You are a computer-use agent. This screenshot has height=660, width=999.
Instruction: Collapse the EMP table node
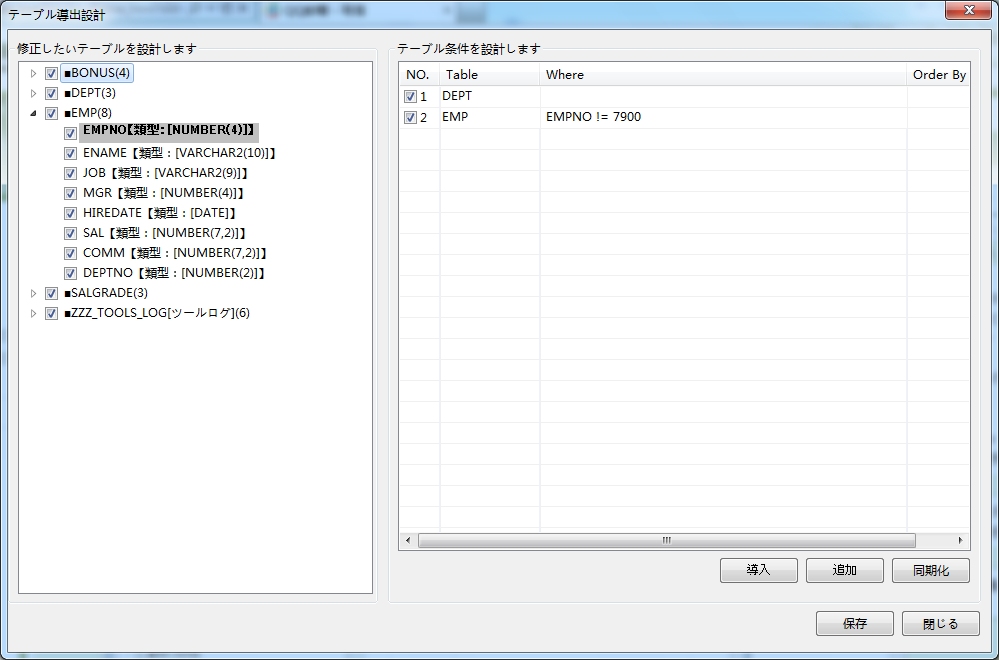point(33,113)
